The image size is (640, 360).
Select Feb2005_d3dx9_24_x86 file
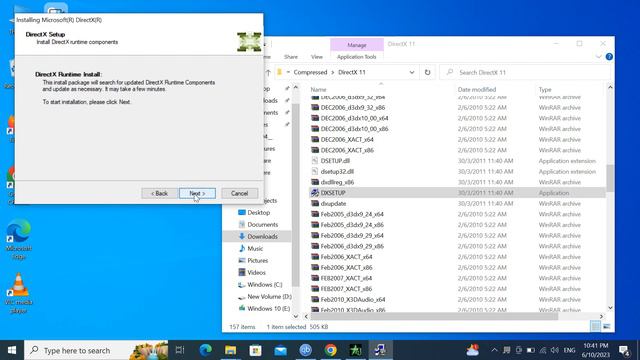352,224
